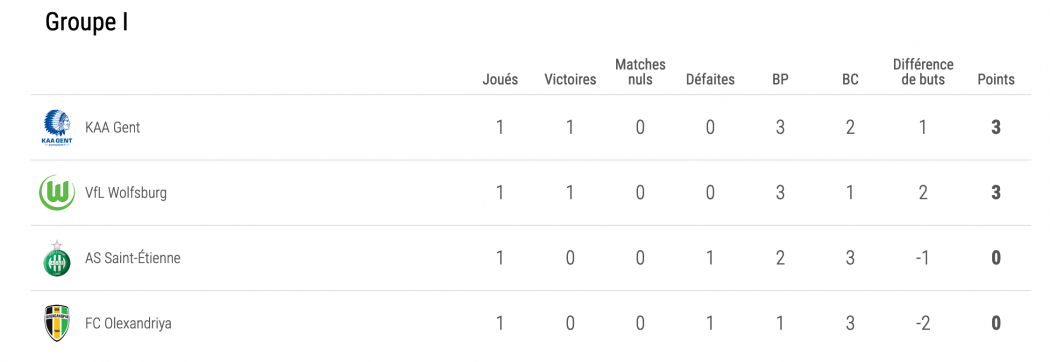Open the VfL Wolfsburg team link
The width and height of the screenshot is (1050, 362).
pyautogui.click(x=126, y=193)
